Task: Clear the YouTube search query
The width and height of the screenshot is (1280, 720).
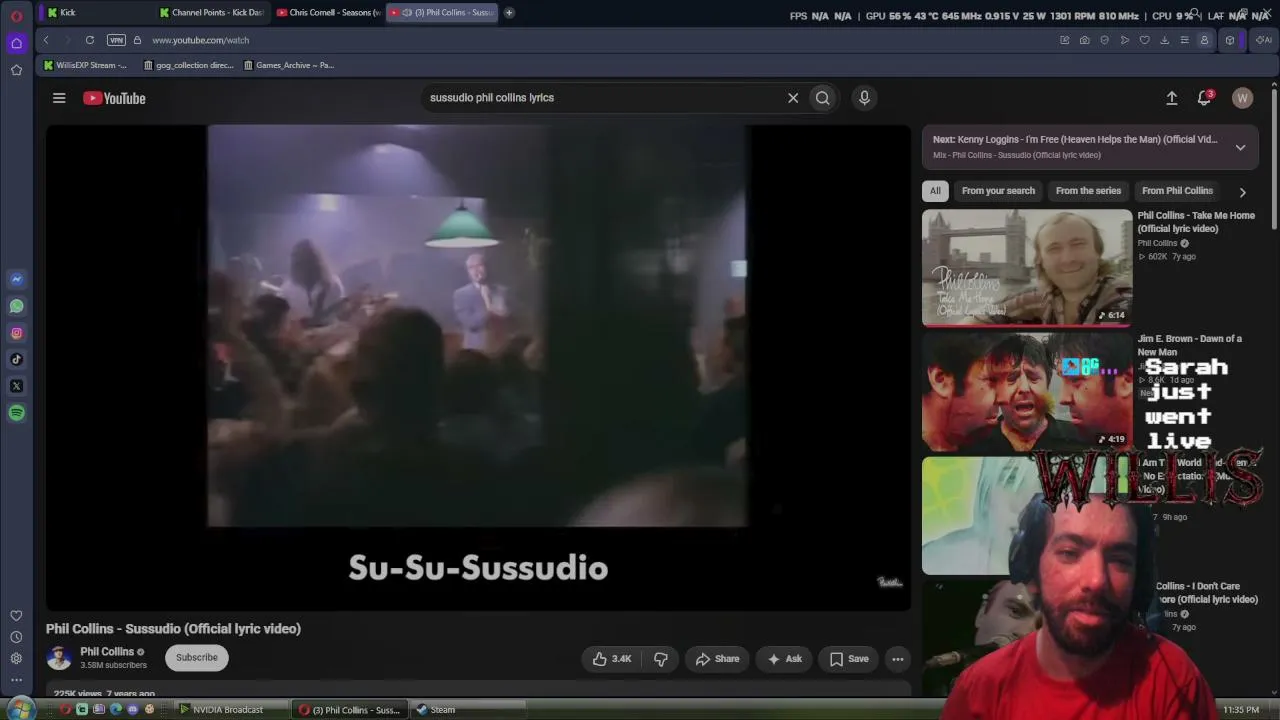Action: pos(793,98)
